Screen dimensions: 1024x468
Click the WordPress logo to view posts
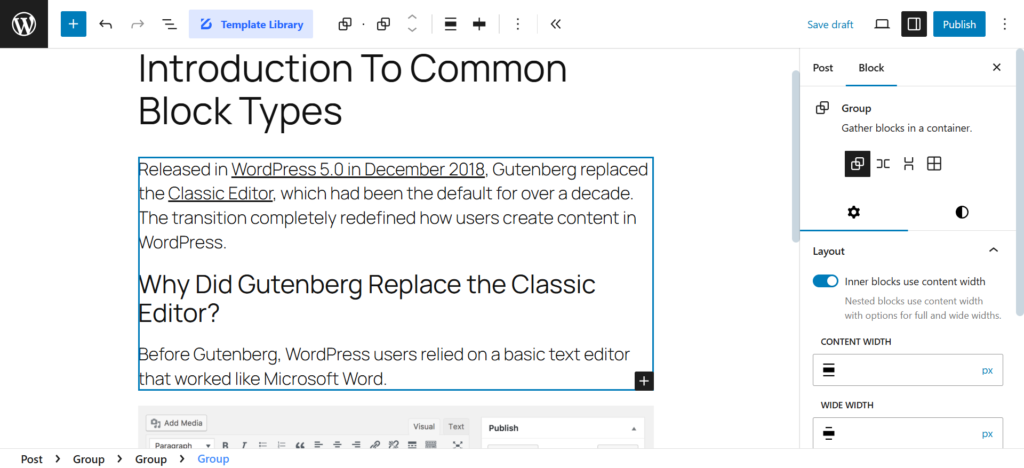point(24,24)
